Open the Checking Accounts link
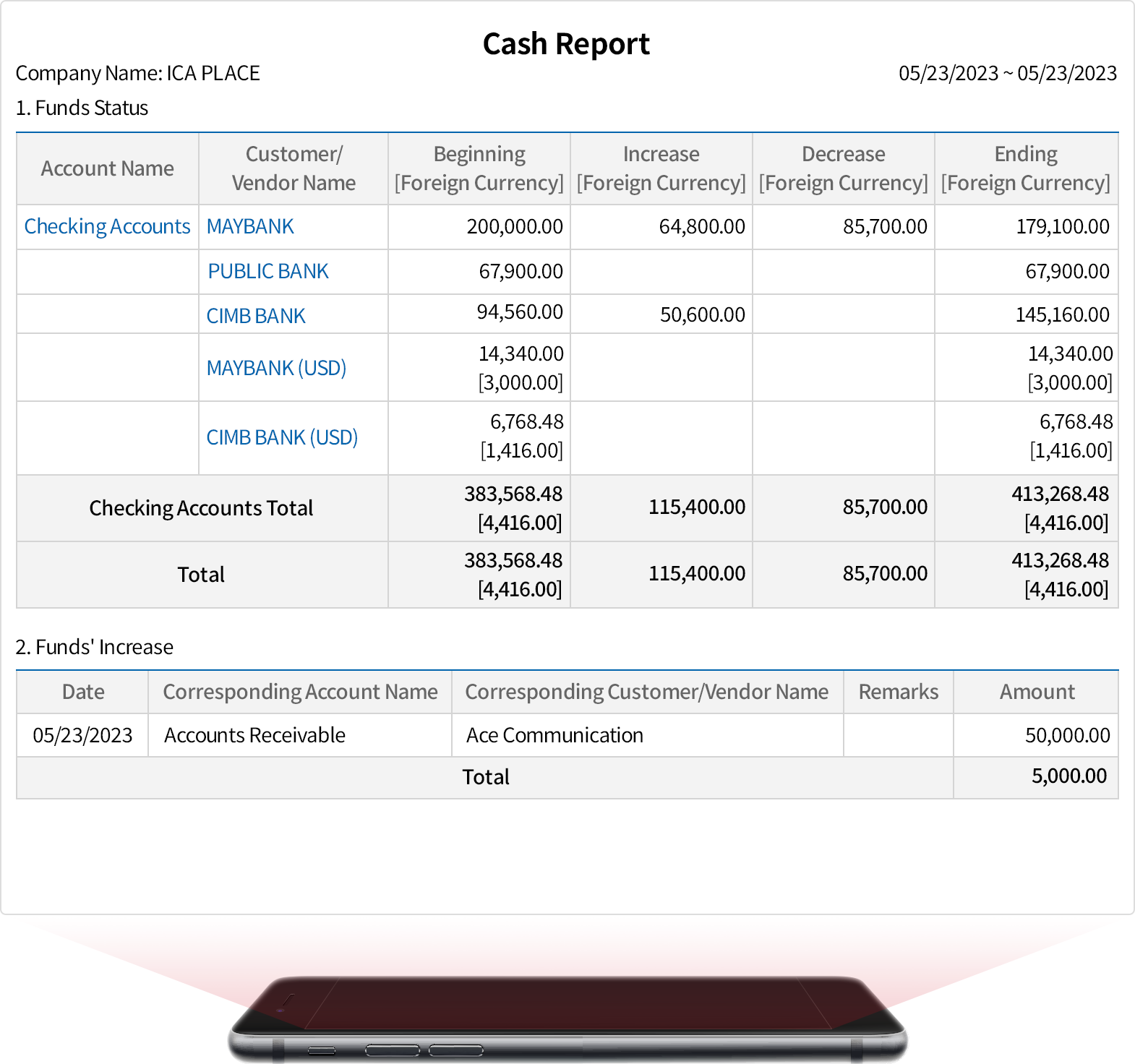Viewport: 1135px width, 1064px height. [x=107, y=226]
